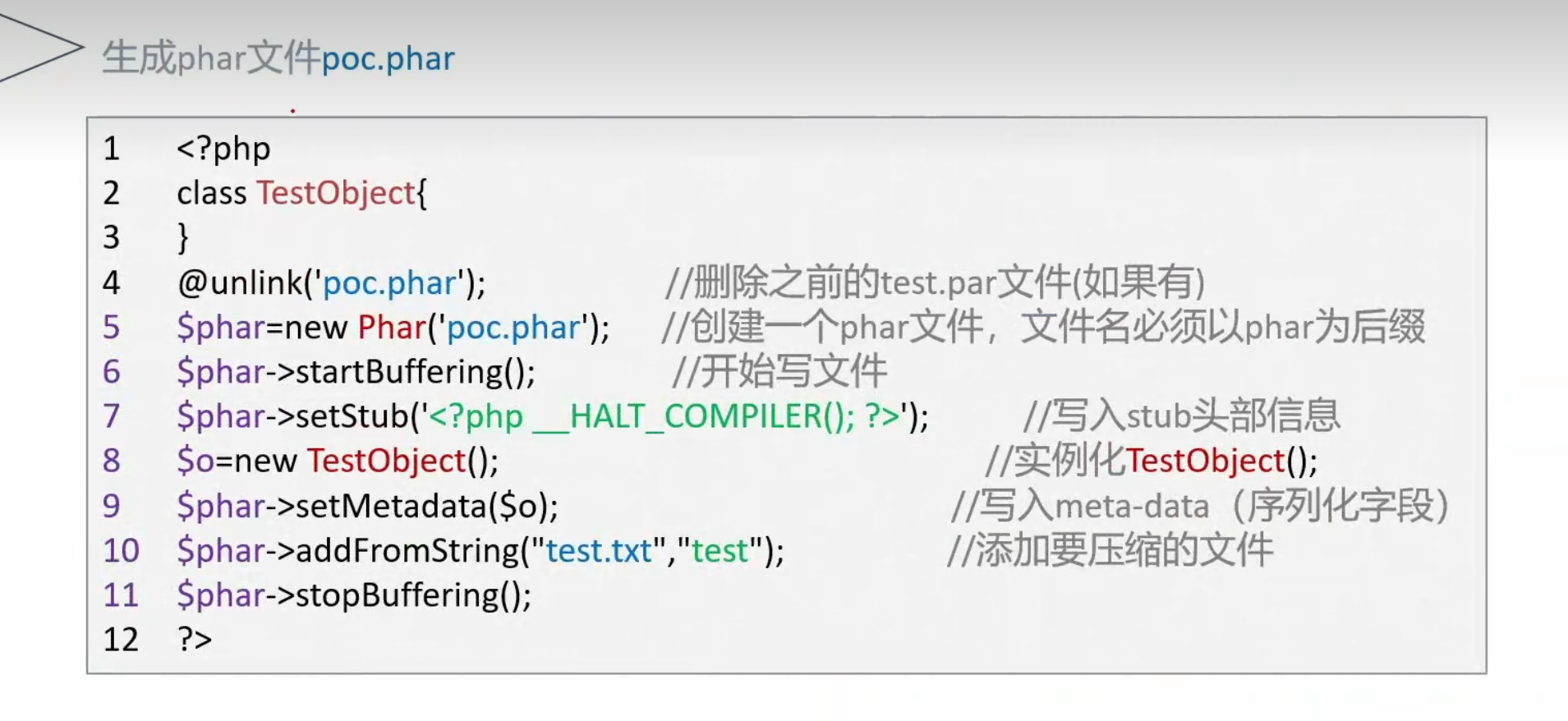This screenshot has width=1568, height=721.
Task: Click line number 10 in the code box
Action: click(121, 550)
